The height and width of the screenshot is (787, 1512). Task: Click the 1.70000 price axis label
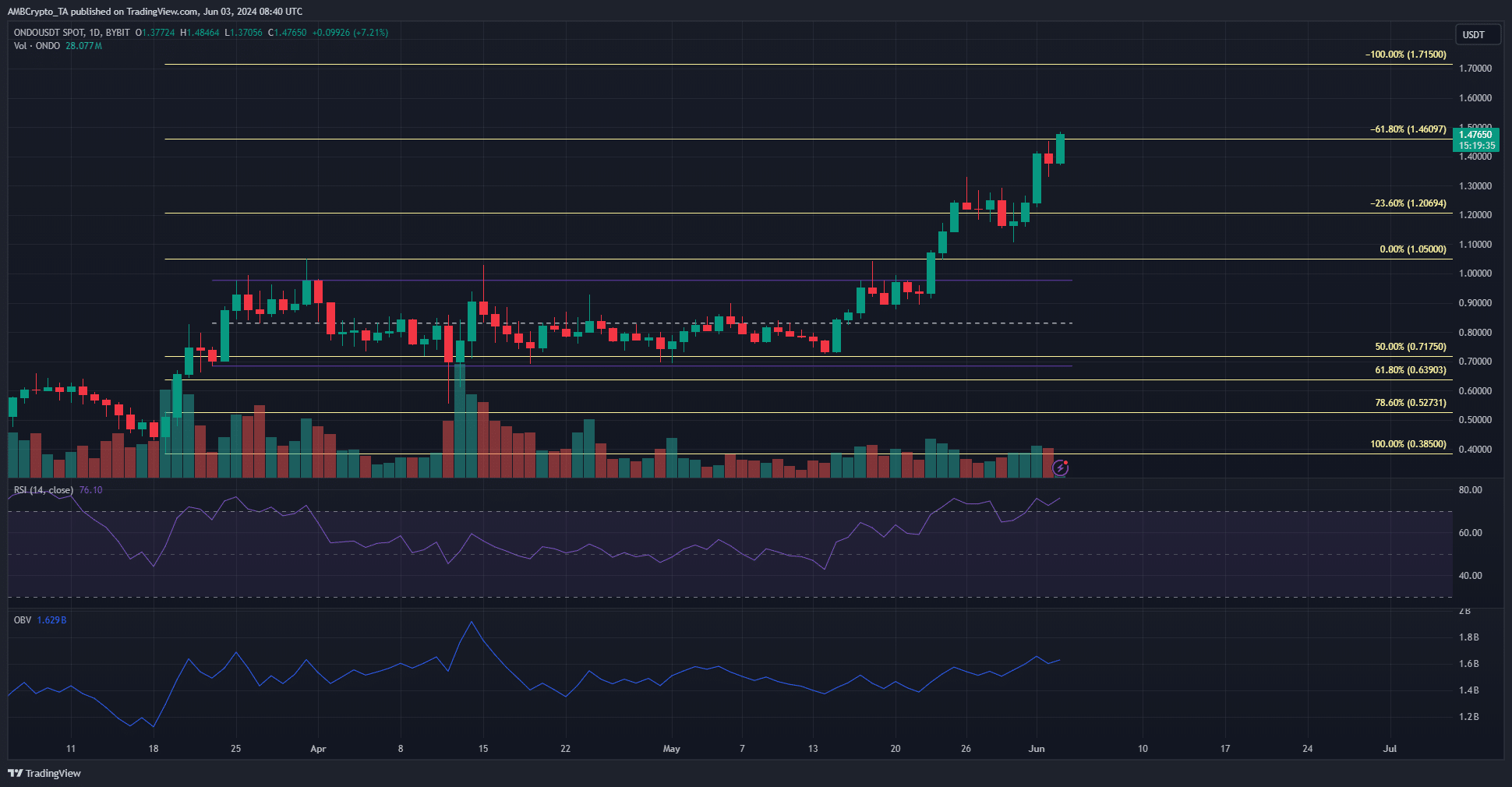[x=1475, y=69]
